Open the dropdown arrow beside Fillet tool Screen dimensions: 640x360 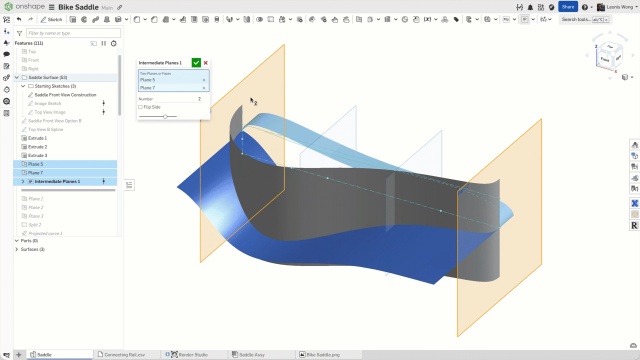(x=145, y=19)
